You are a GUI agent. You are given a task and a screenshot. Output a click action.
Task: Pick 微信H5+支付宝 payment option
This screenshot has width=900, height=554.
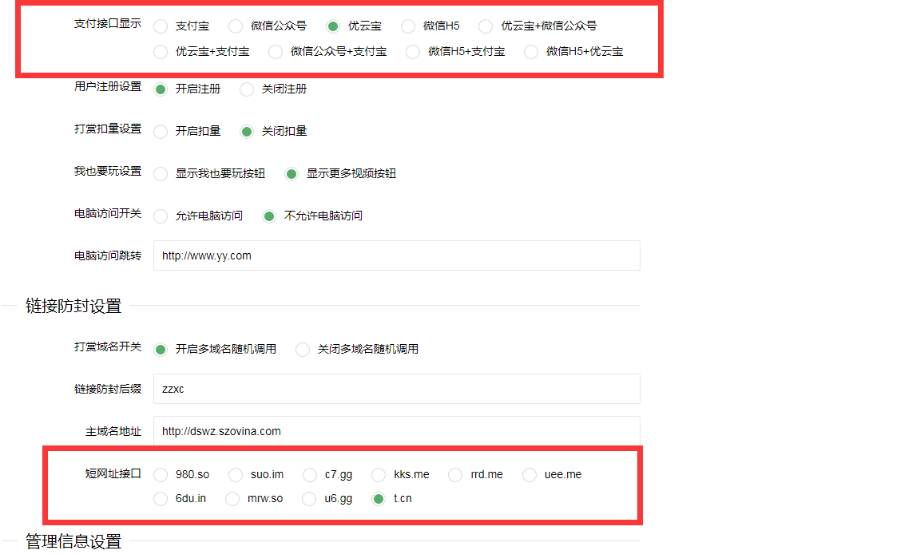tap(413, 52)
